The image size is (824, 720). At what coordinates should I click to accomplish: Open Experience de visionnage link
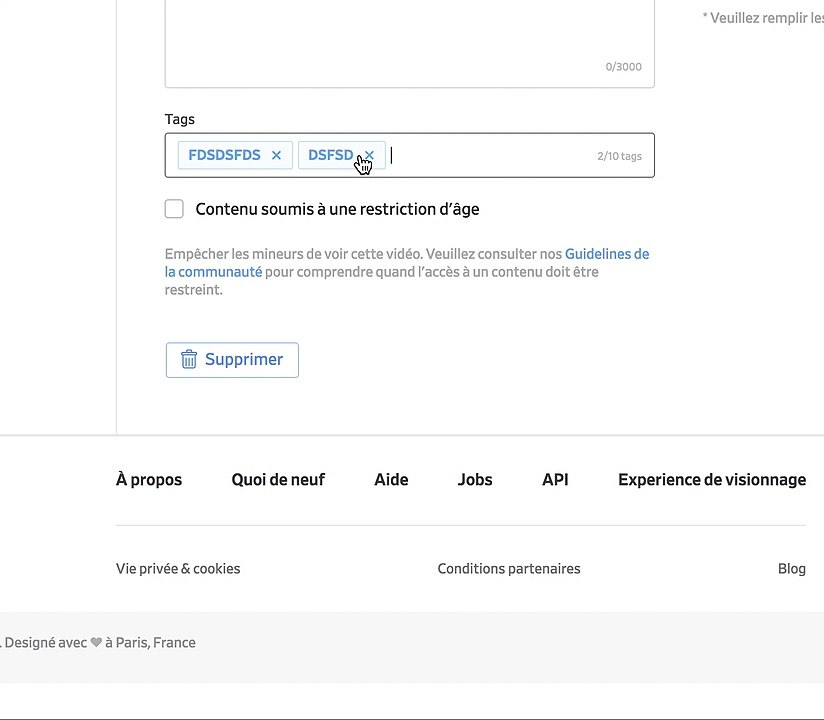coord(712,479)
